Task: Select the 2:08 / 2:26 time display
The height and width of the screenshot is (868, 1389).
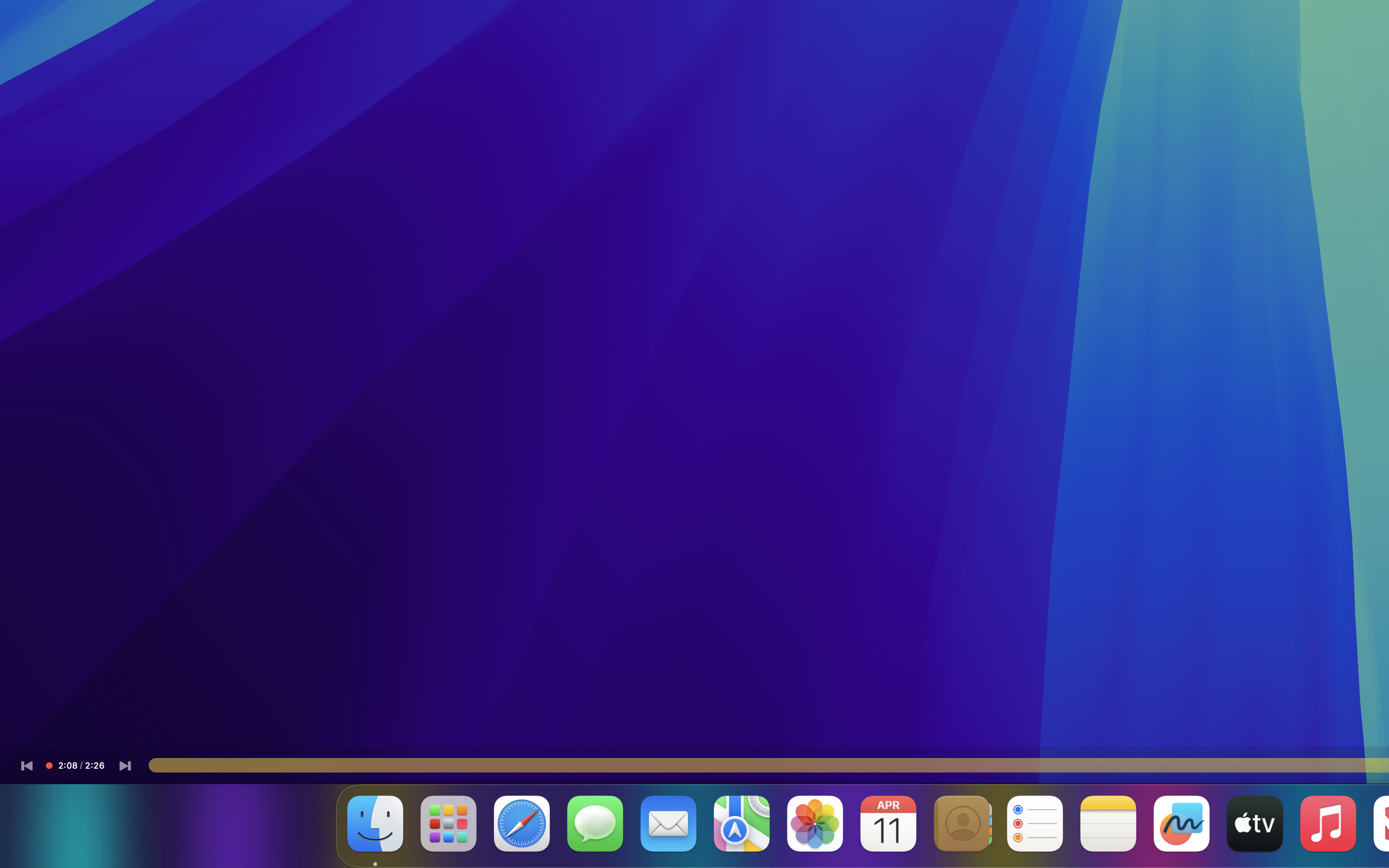Action: pos(82,765)
